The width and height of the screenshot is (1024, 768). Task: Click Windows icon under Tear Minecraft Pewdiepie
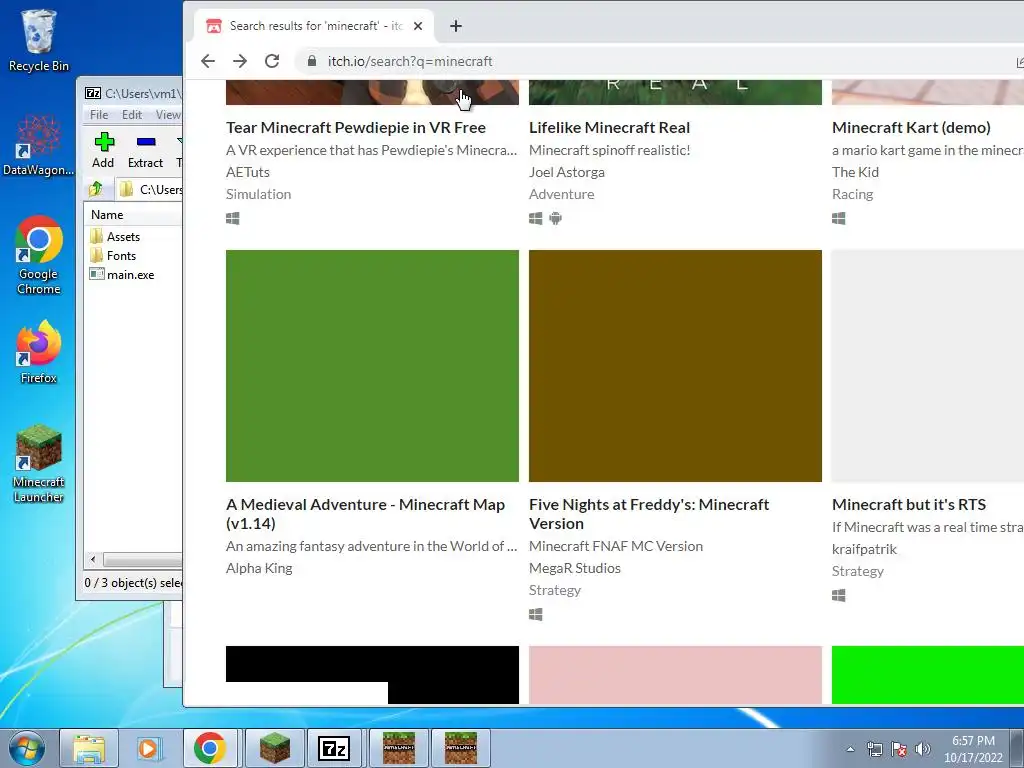[232, 218]
